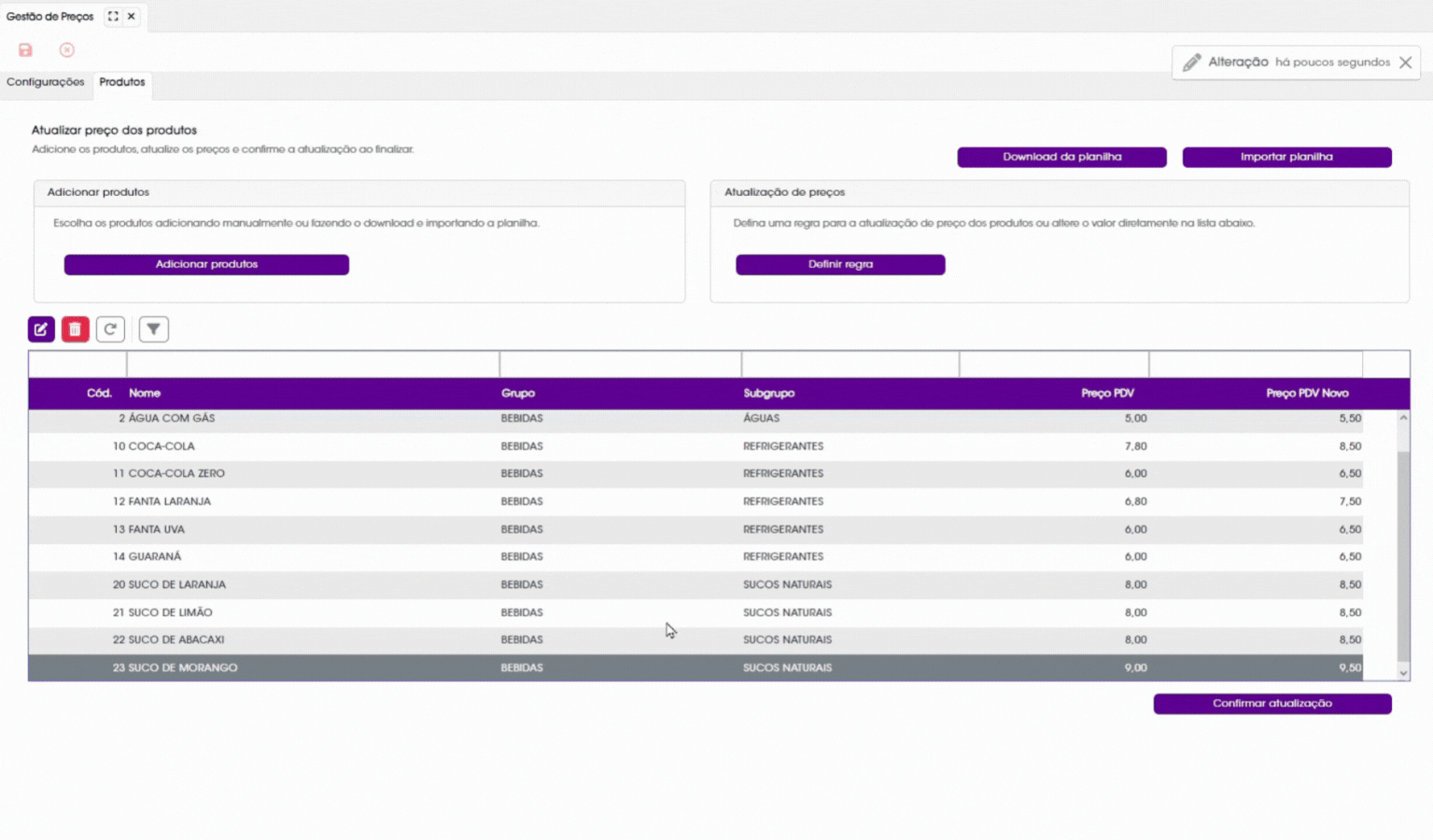
Task: Select the Produtos tab
Action: (x=122, y=82)
